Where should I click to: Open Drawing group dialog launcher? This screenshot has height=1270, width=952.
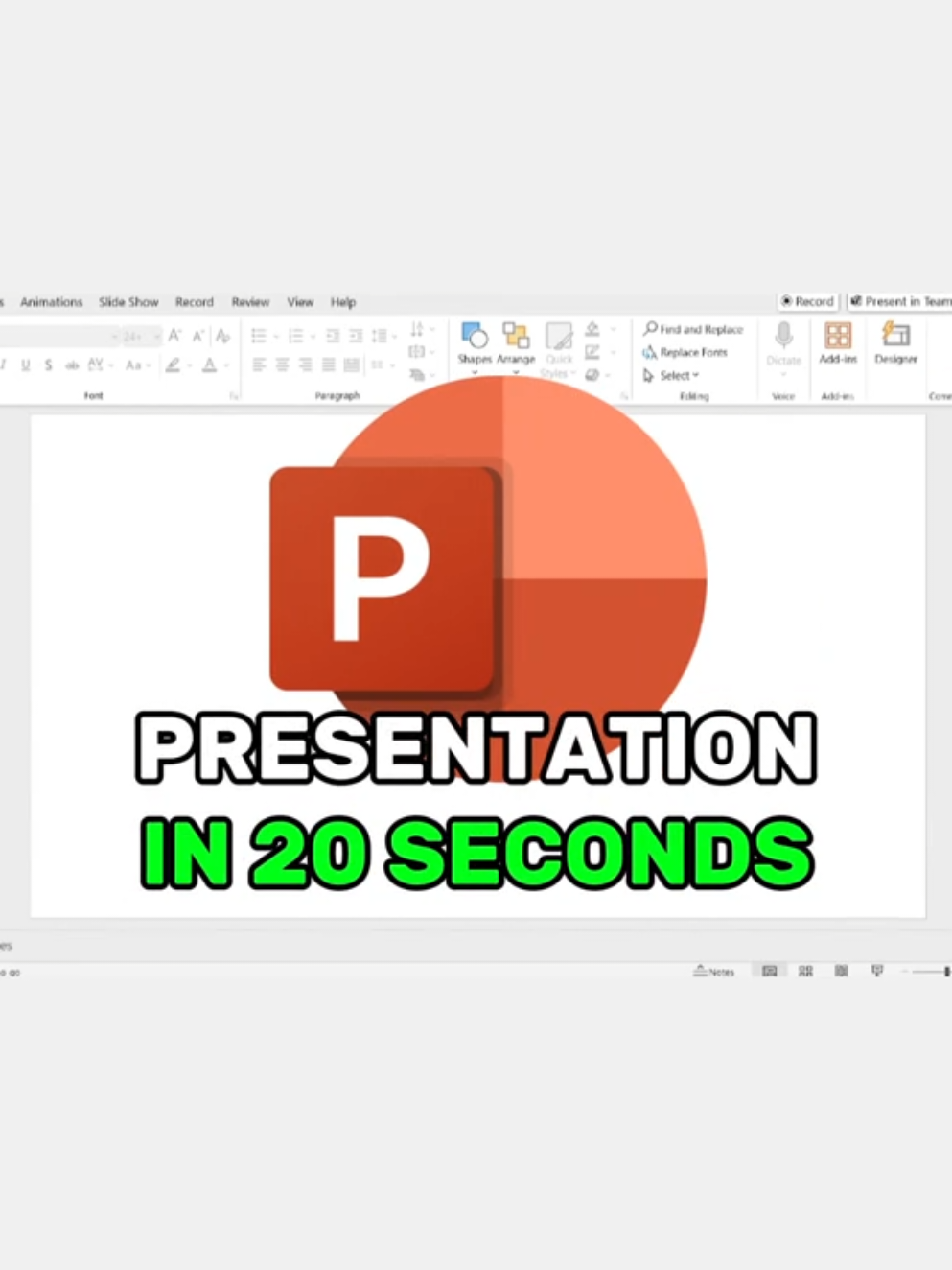(623, 395)
